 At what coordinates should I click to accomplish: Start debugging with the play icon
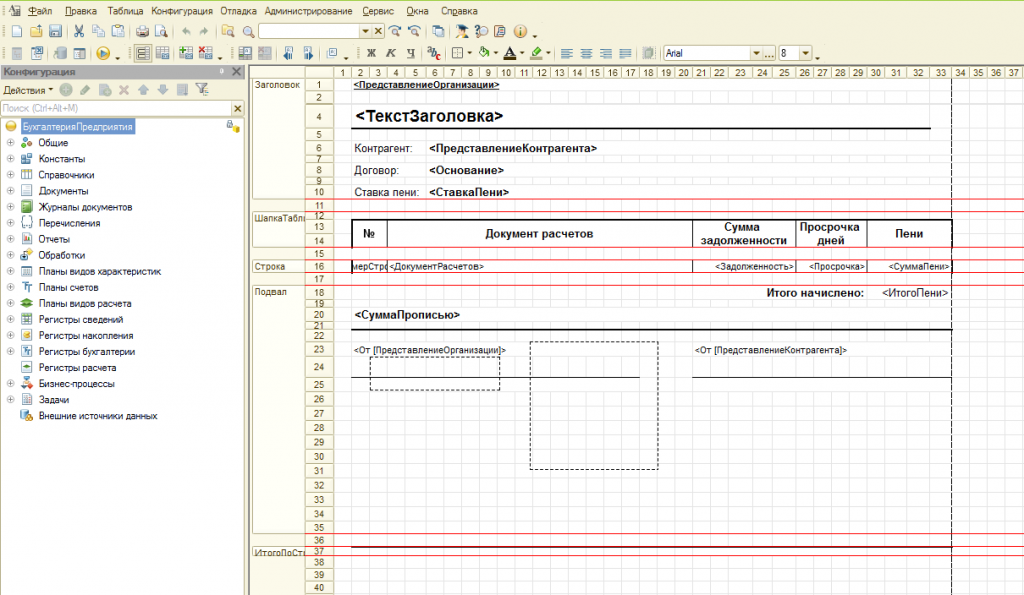coord(103,53)
